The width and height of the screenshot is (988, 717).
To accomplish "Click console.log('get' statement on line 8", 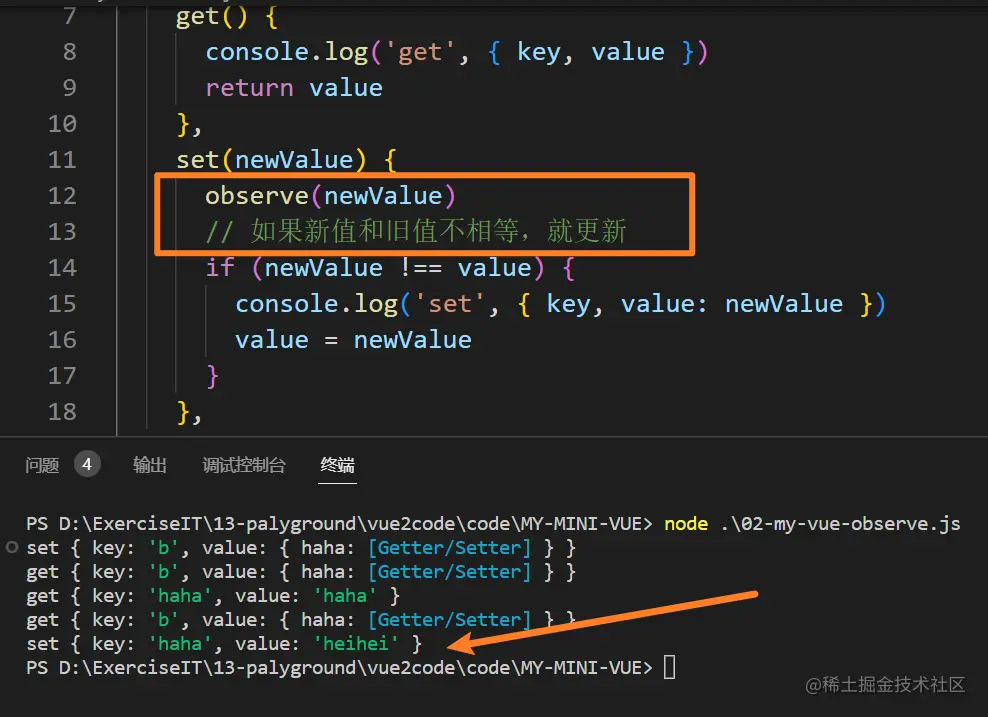I will 457,52.
